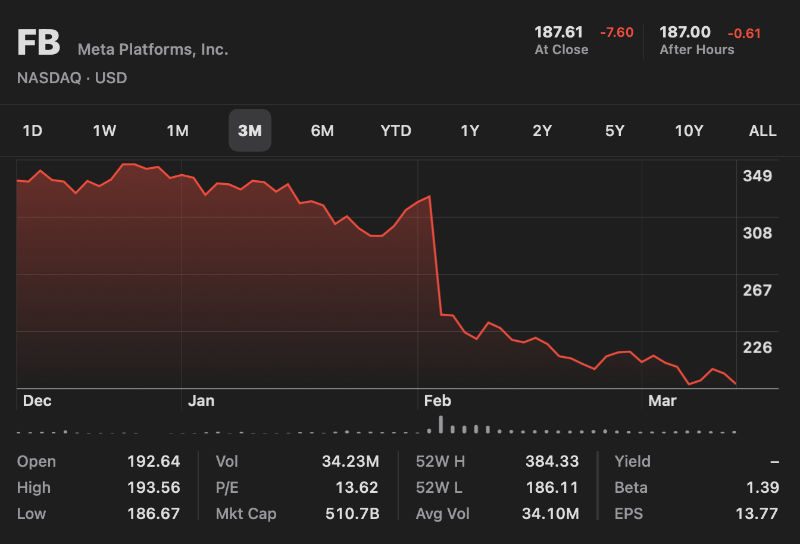The image size is (800, 544).
Task: Switch to the 1W range
Action: coord(105,131)
